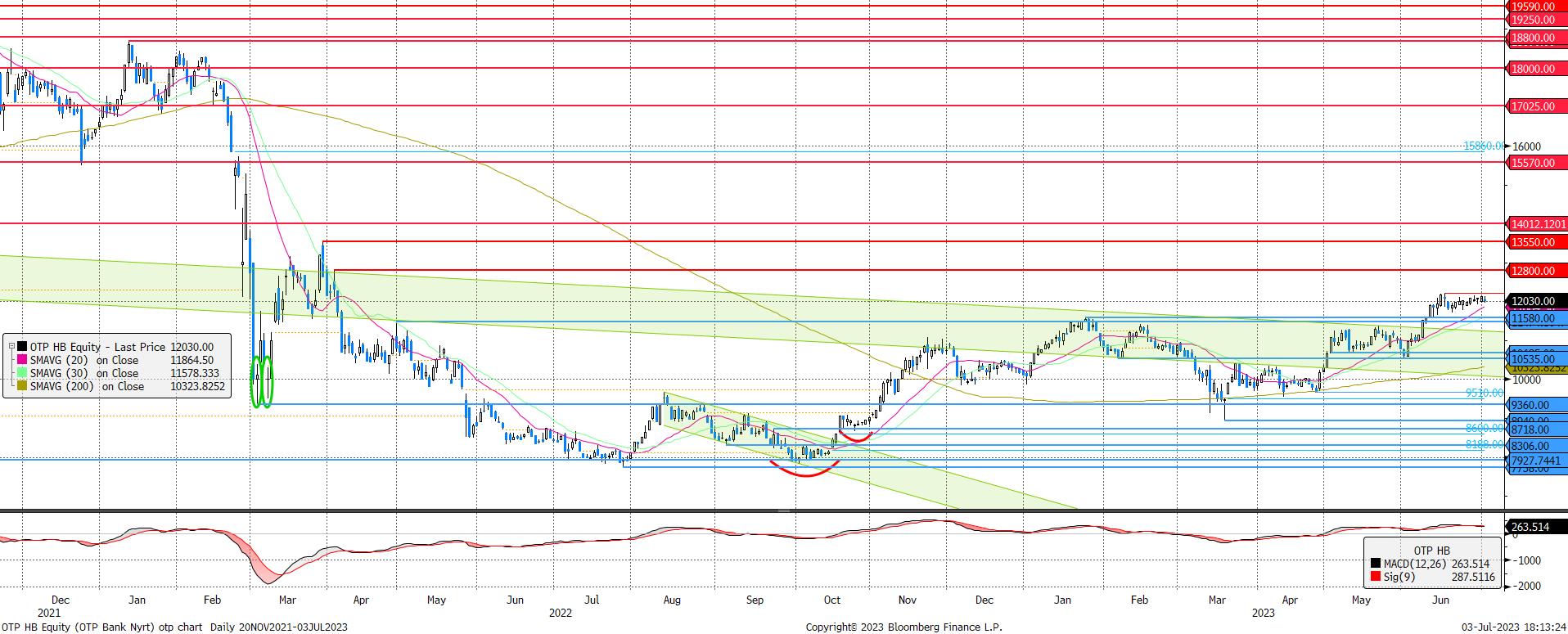
Task: Click the red 18000.00 price level tag
Action: (x=1537, y=69)
